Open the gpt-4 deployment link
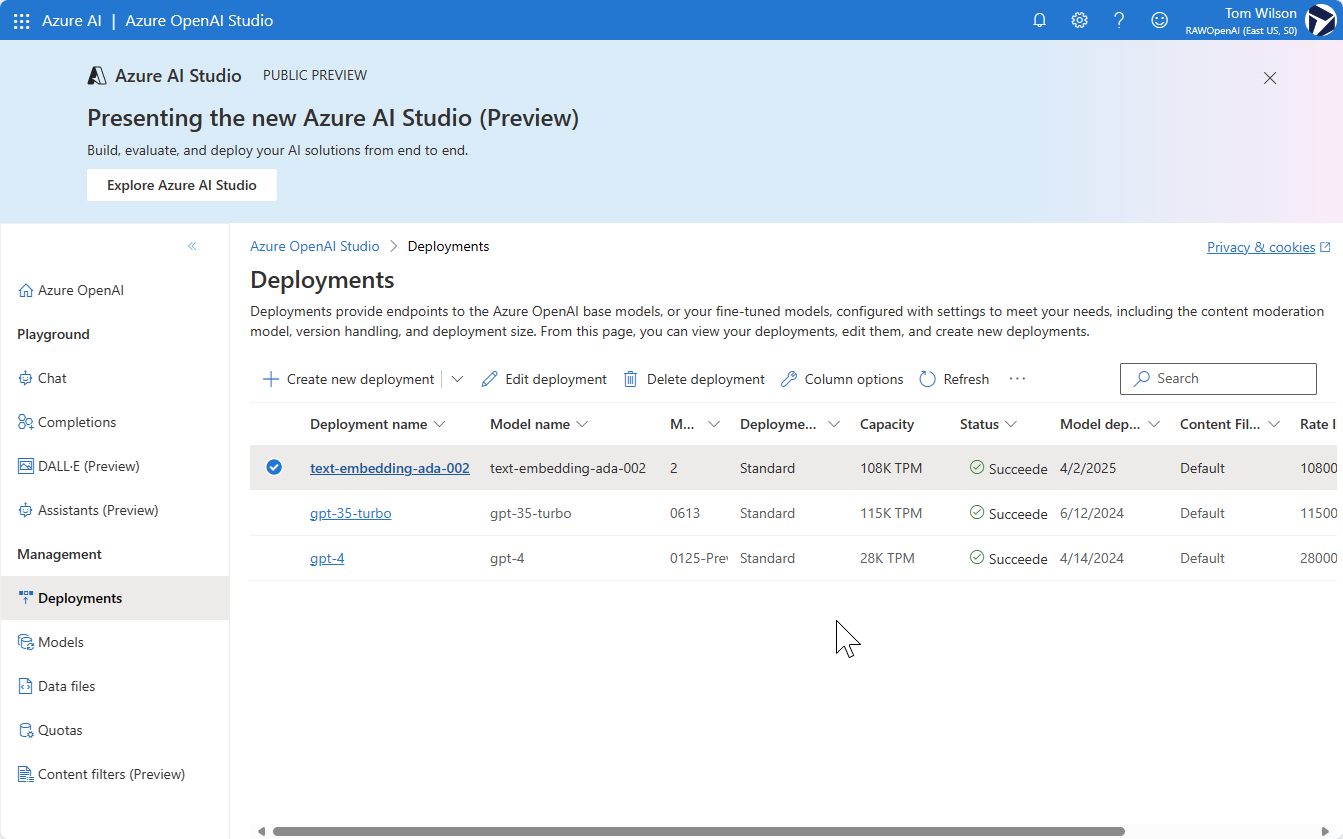Image resolution: width=1343 pixels, height=839 pixels. click(327, 558)
